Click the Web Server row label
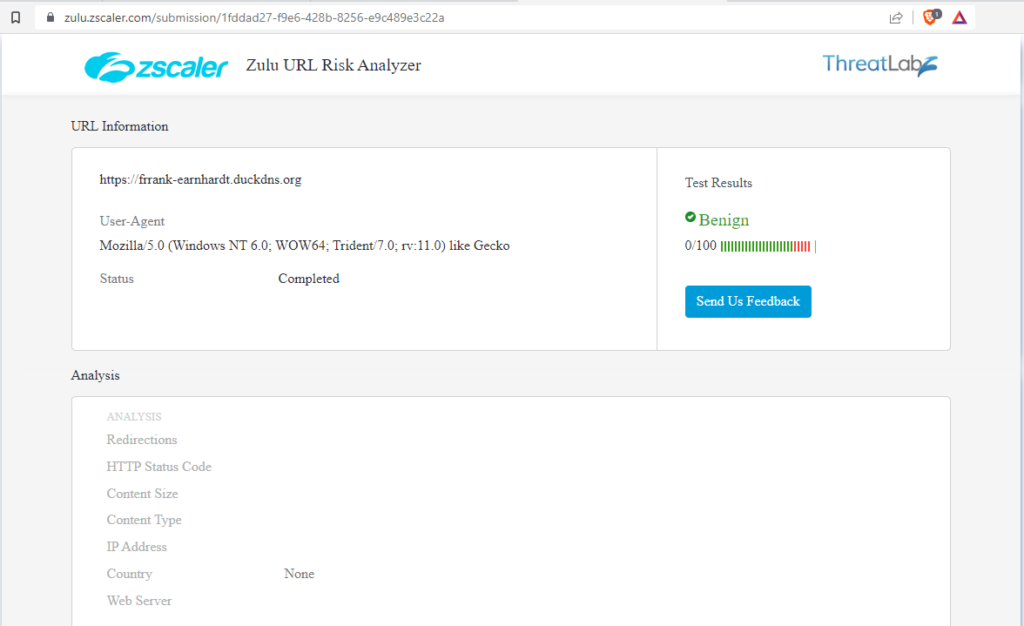Screen dimensions: 1024x626 click(x=139, y=601)
